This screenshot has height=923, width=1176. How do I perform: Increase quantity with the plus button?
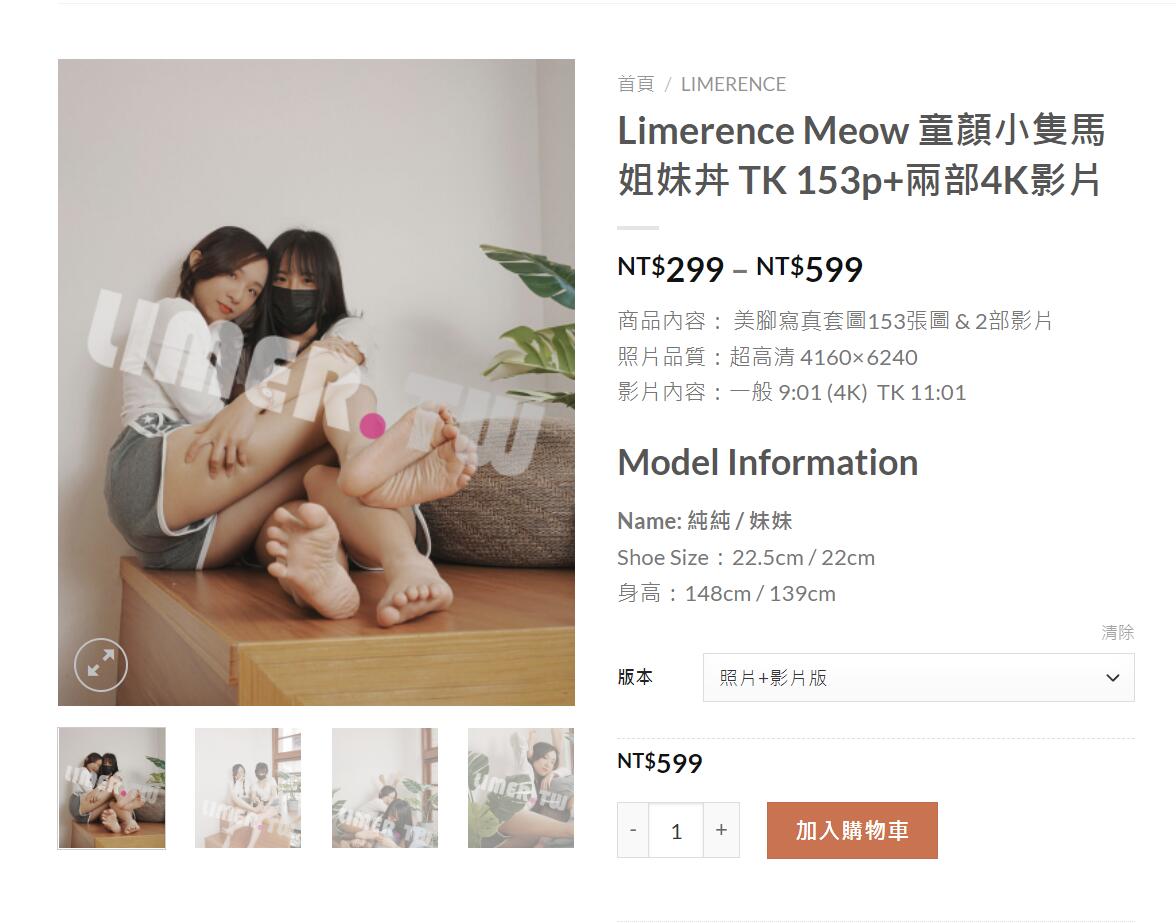click(x=721, y=830)
